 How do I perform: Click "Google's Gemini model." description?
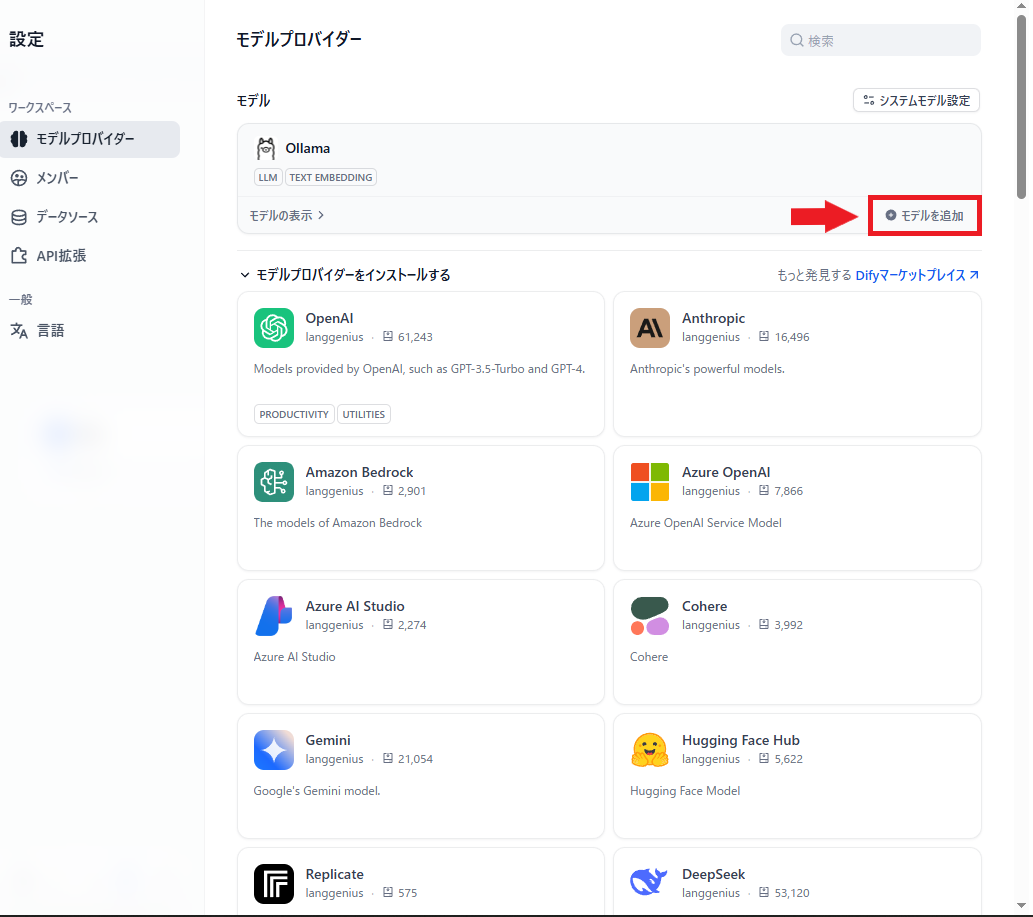317,791
